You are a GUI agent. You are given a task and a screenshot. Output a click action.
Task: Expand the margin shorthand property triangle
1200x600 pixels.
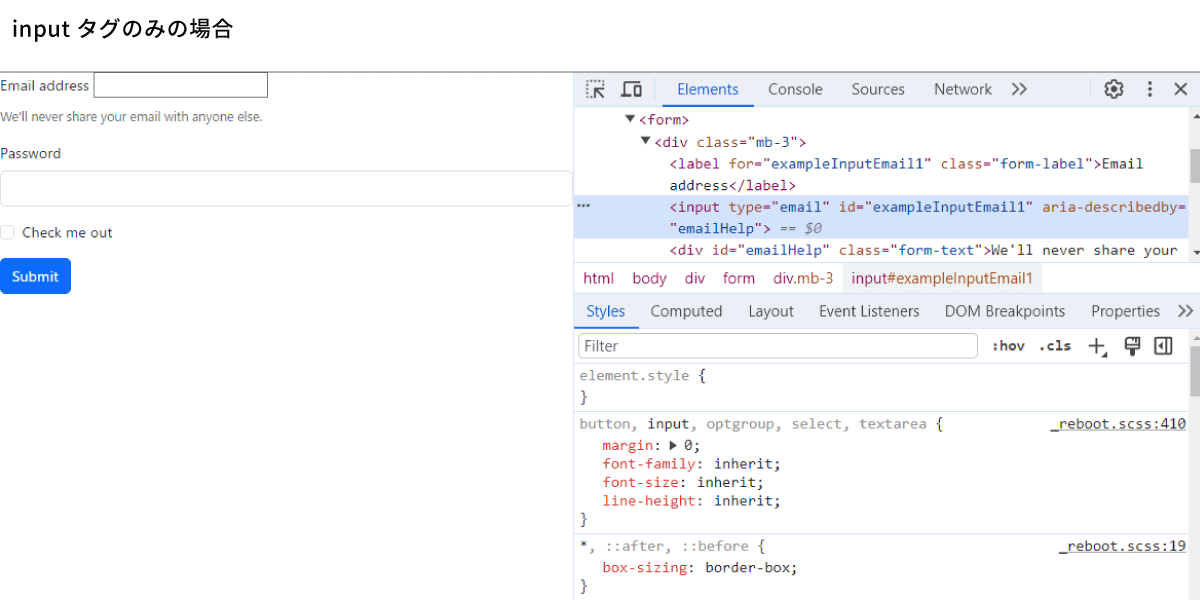tap(673, 445)
